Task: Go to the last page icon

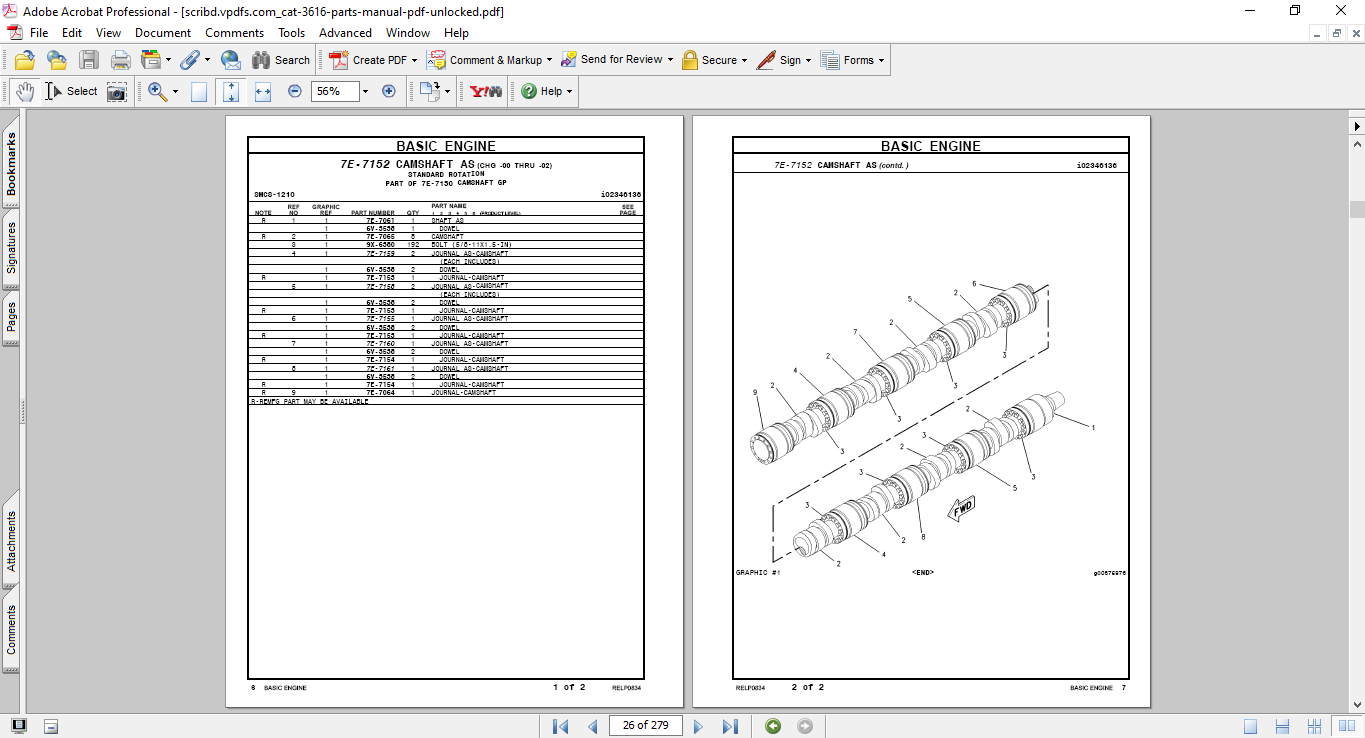Action: [730, 726]
